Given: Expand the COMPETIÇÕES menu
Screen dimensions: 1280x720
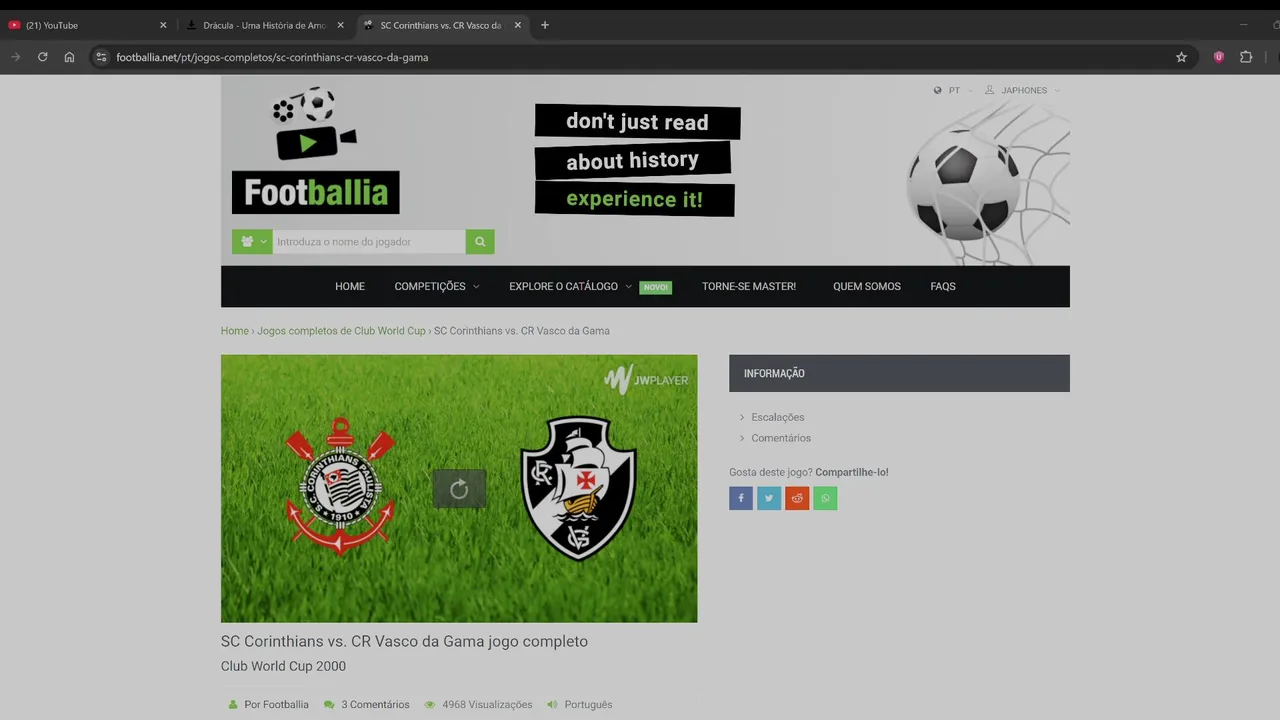Looking at the screenshot, I should pyautogui.click(x=437, y=286).
